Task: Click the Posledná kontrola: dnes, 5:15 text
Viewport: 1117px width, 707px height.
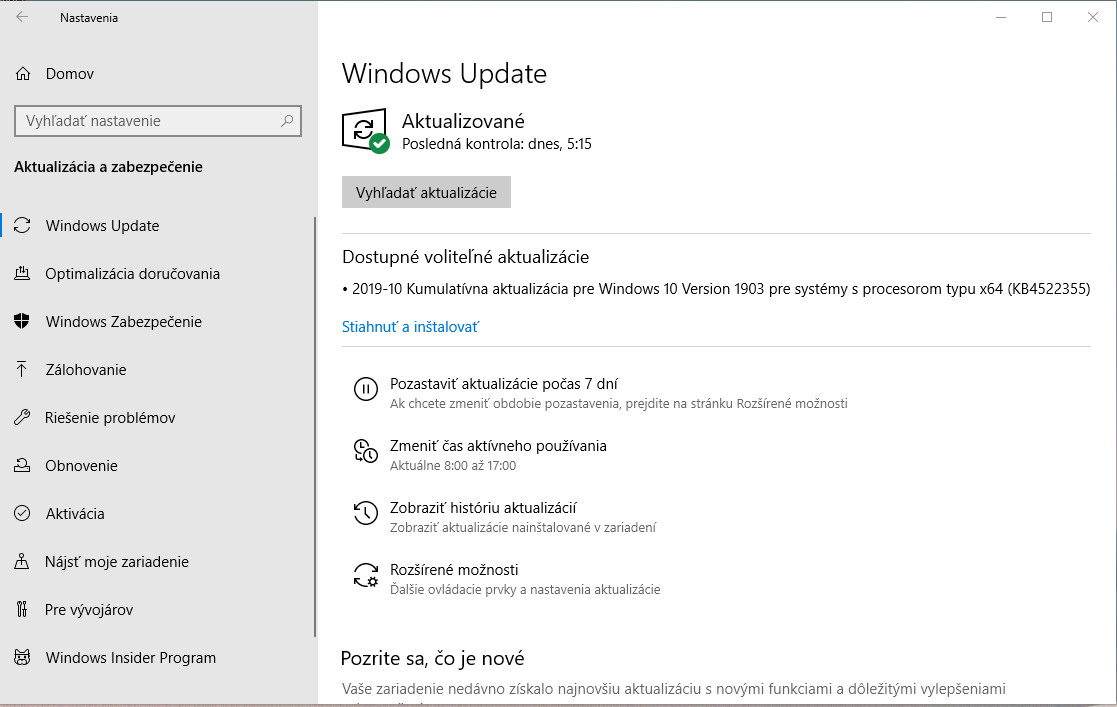Action: (x=497, y=144)
